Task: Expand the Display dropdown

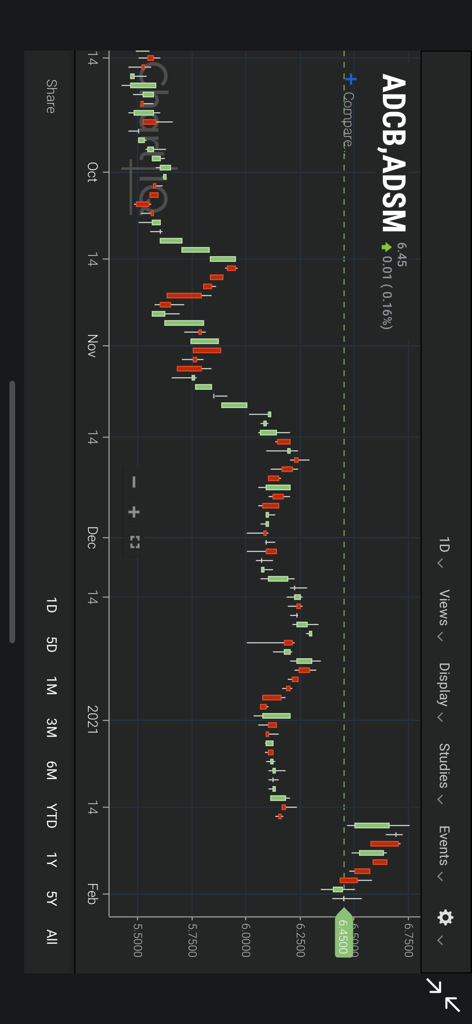Action: click(x=444, y=692)
